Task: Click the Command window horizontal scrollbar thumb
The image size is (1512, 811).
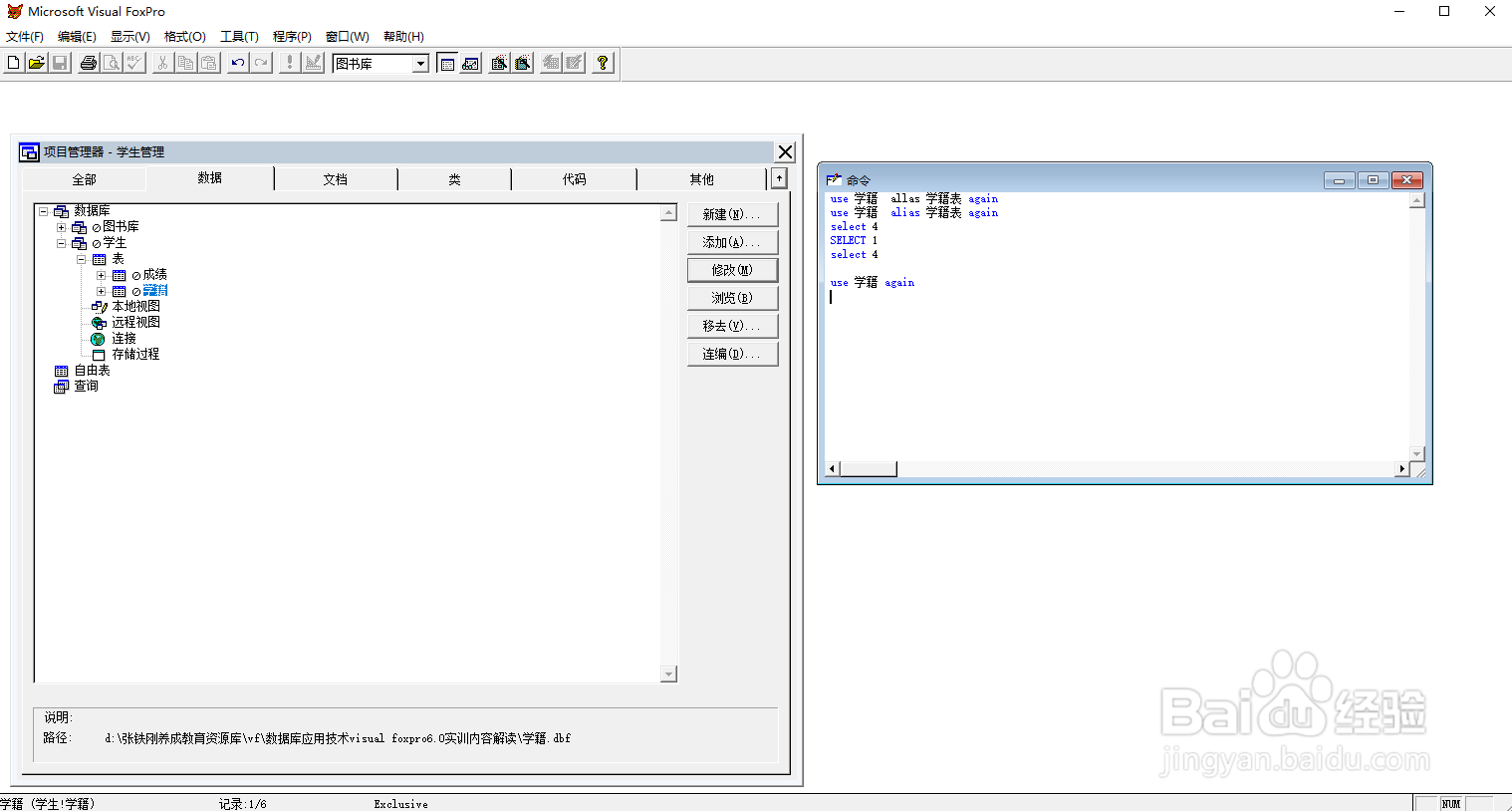Action: coord(868,468)
